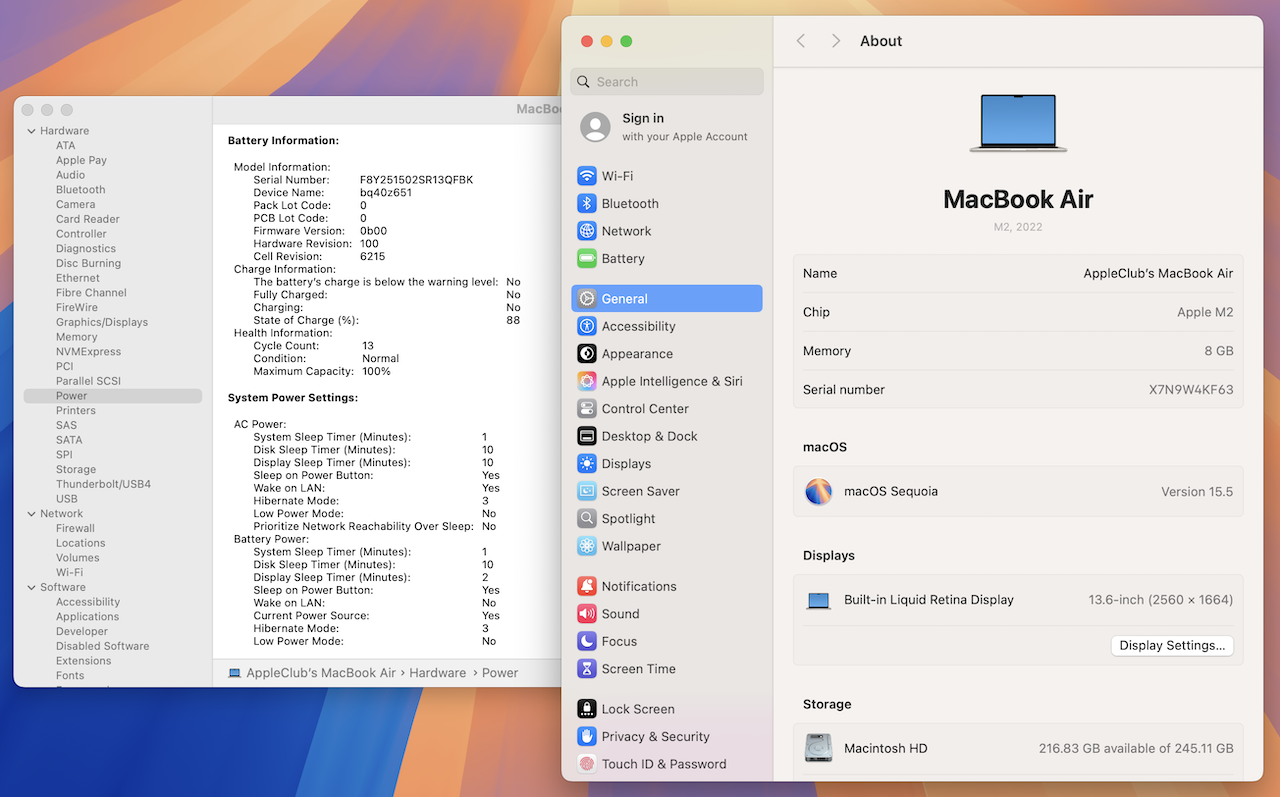The image size is (1280, 797).
Task: Select the Control Center icon
Action: click(x=587, y=408)
